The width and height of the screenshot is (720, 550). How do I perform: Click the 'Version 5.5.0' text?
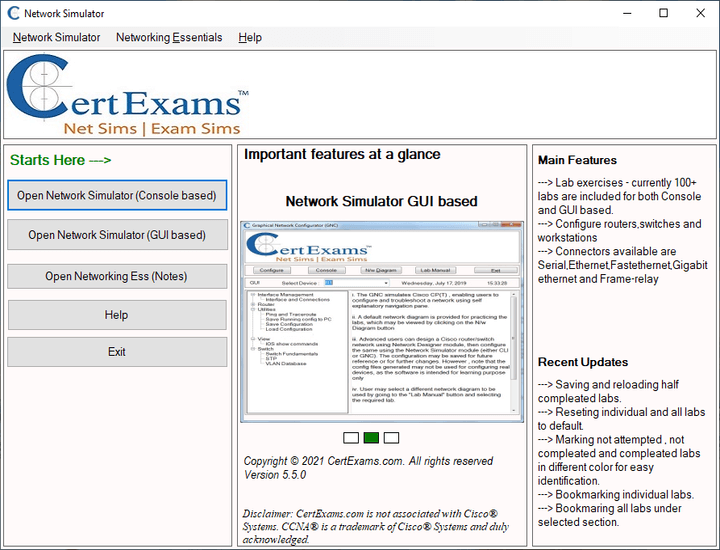pos(275,475)
